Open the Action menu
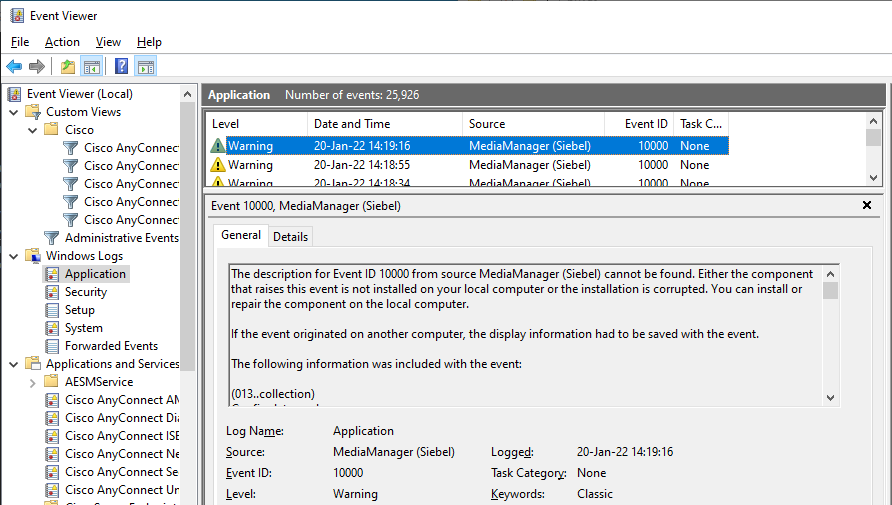Screen dimensions: 892x505 (x=62, y=42)
